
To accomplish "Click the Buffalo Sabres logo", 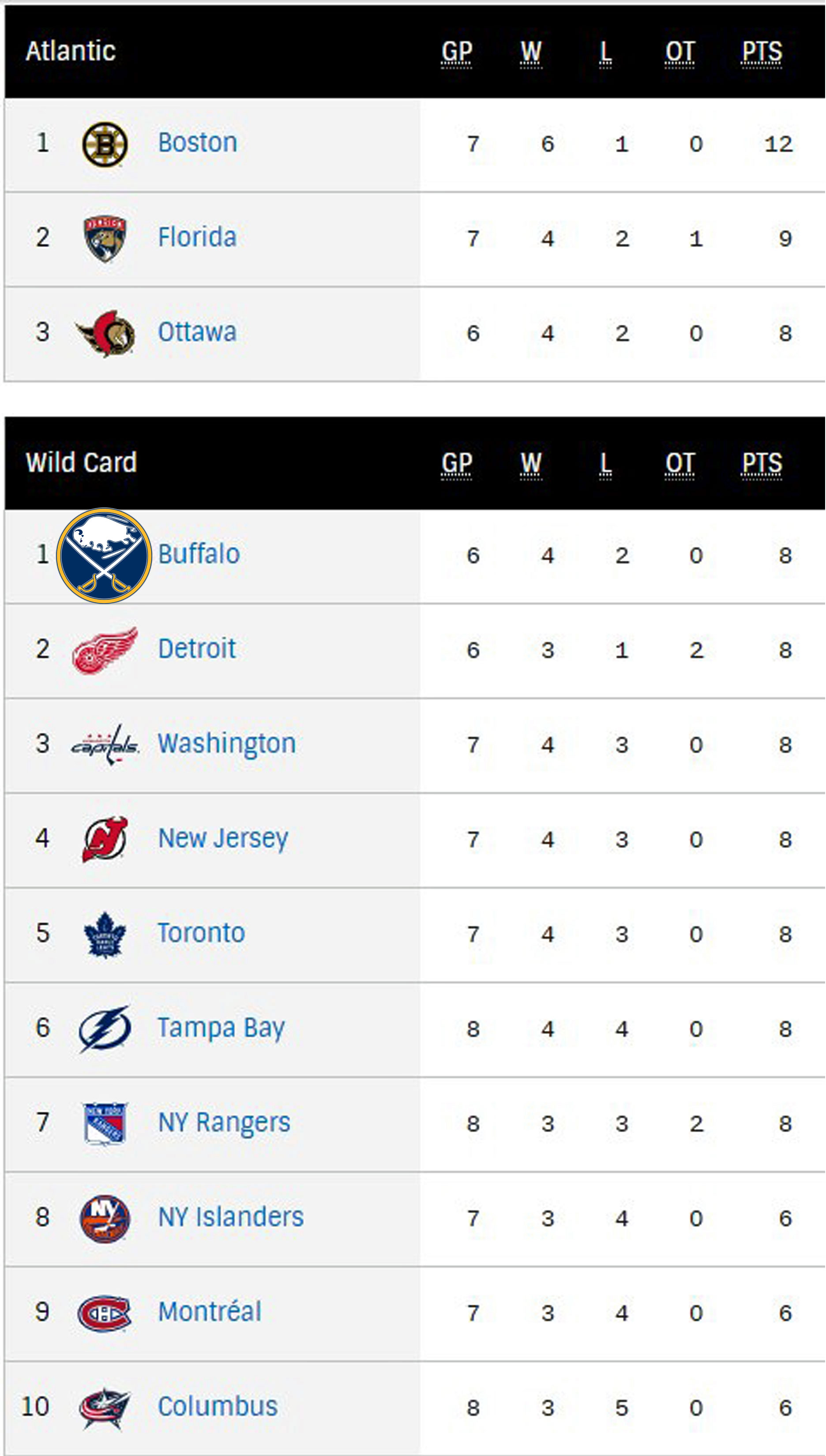I will coord(105,555).
